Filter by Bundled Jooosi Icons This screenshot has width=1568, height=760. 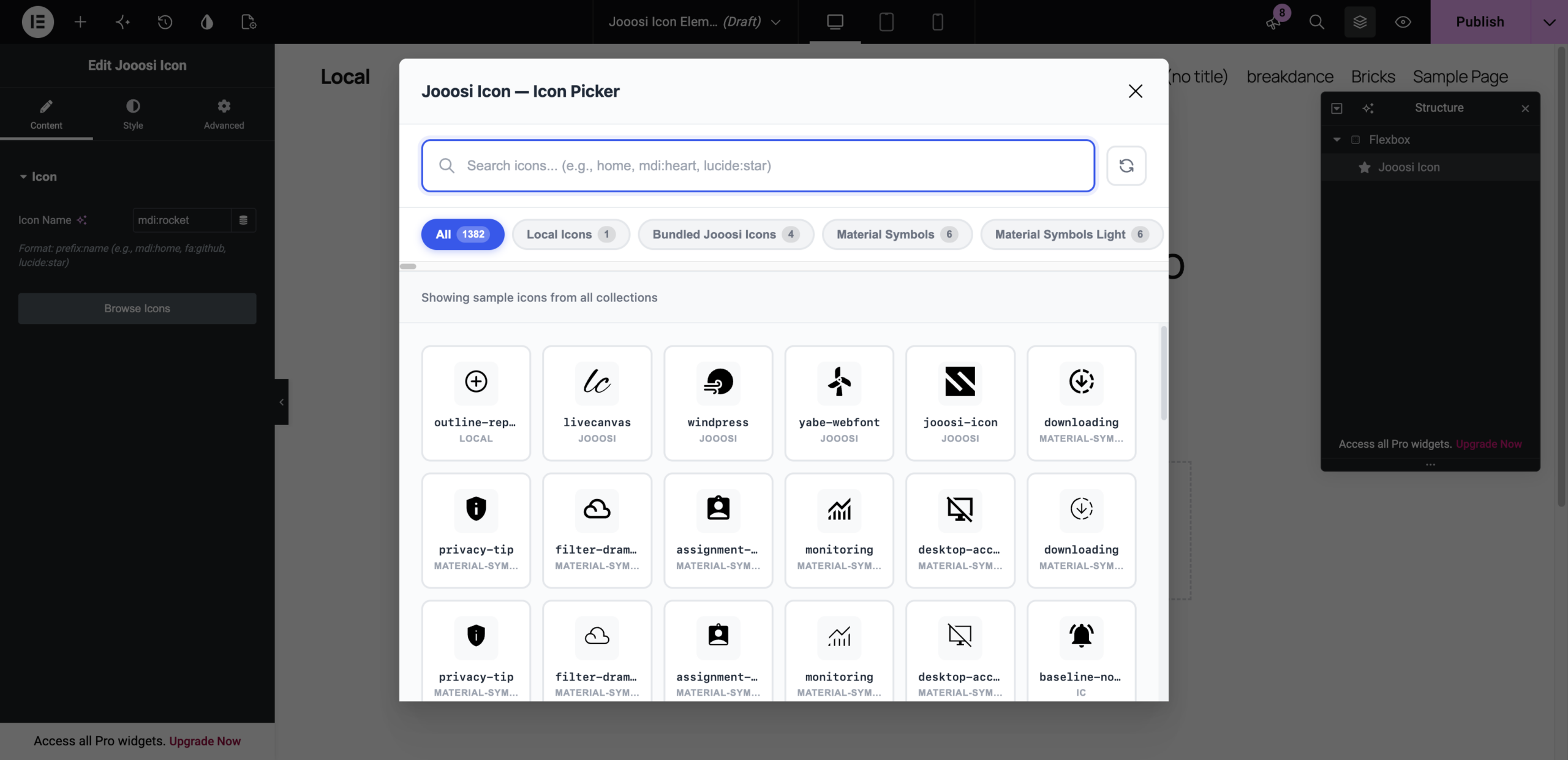(726, 234)
